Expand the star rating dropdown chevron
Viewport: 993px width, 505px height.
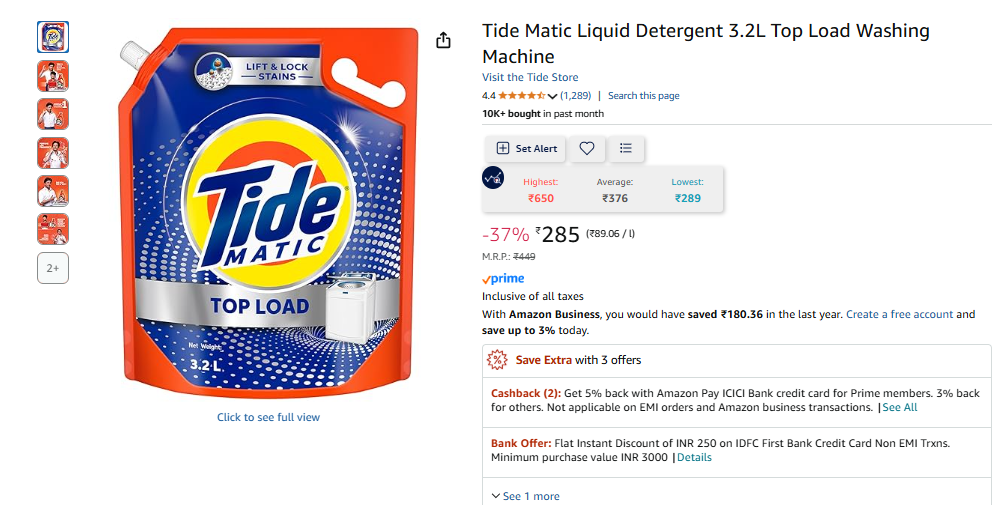coord(552,96)
